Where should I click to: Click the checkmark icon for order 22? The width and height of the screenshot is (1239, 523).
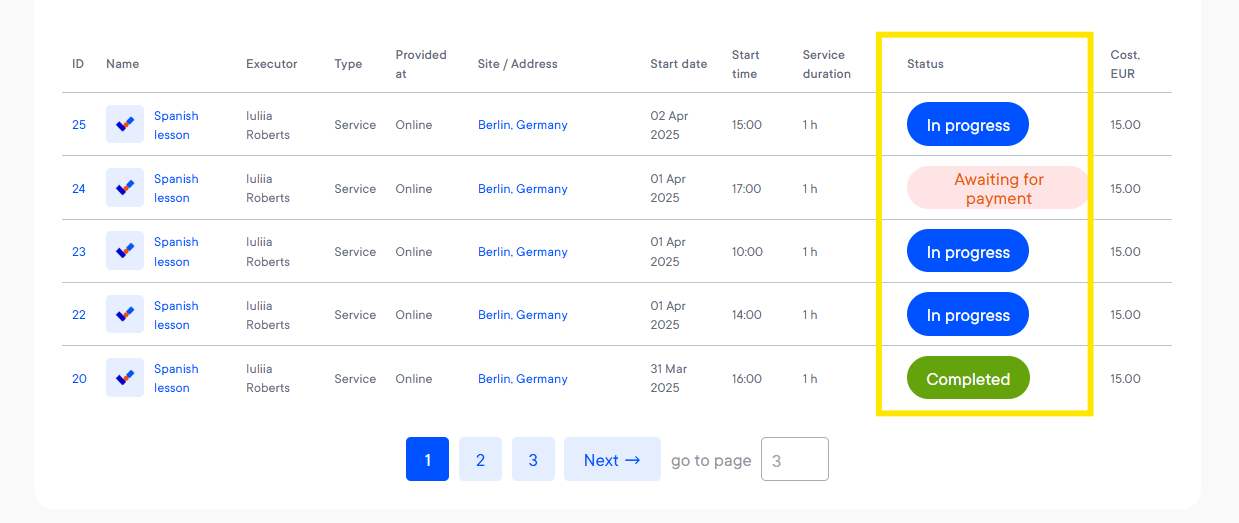click(125, 314)
